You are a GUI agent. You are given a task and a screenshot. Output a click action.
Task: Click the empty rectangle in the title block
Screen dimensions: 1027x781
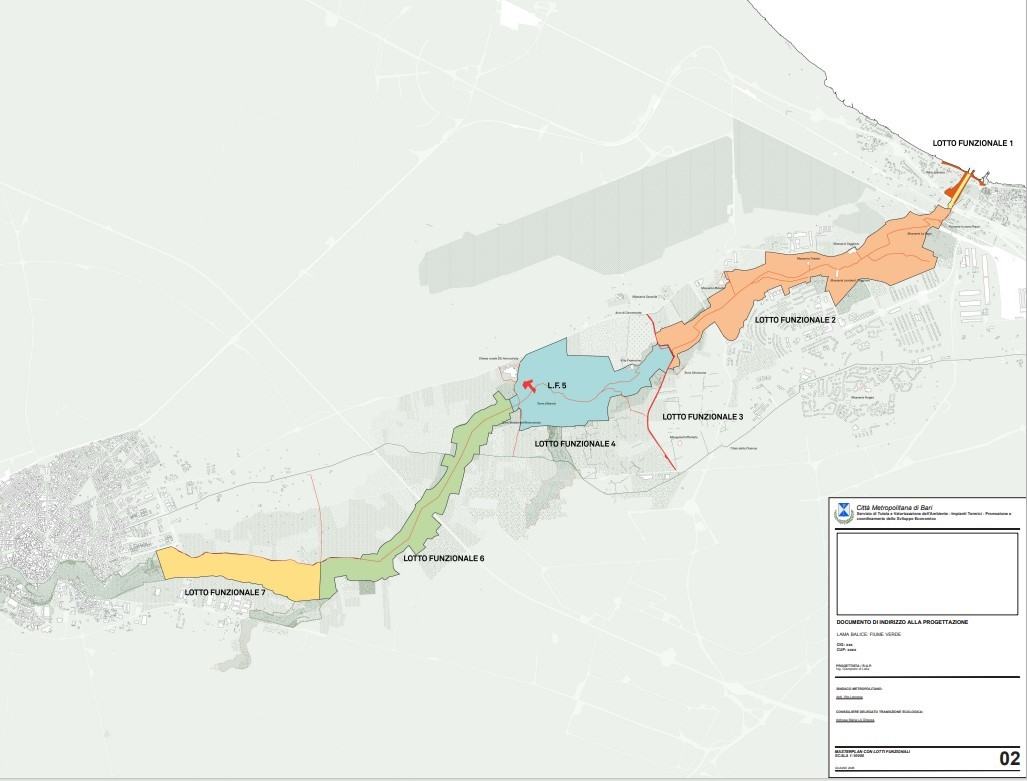click(x=927, y=568)
